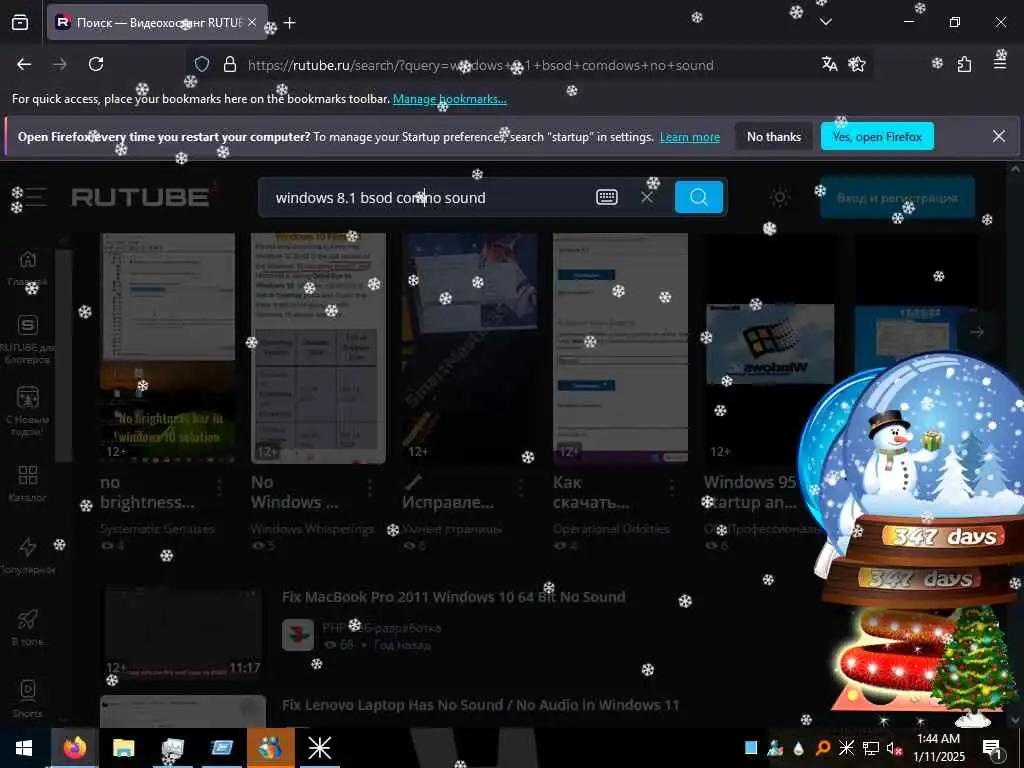
Task: Open the network tray icon
Action: point(871,748)
